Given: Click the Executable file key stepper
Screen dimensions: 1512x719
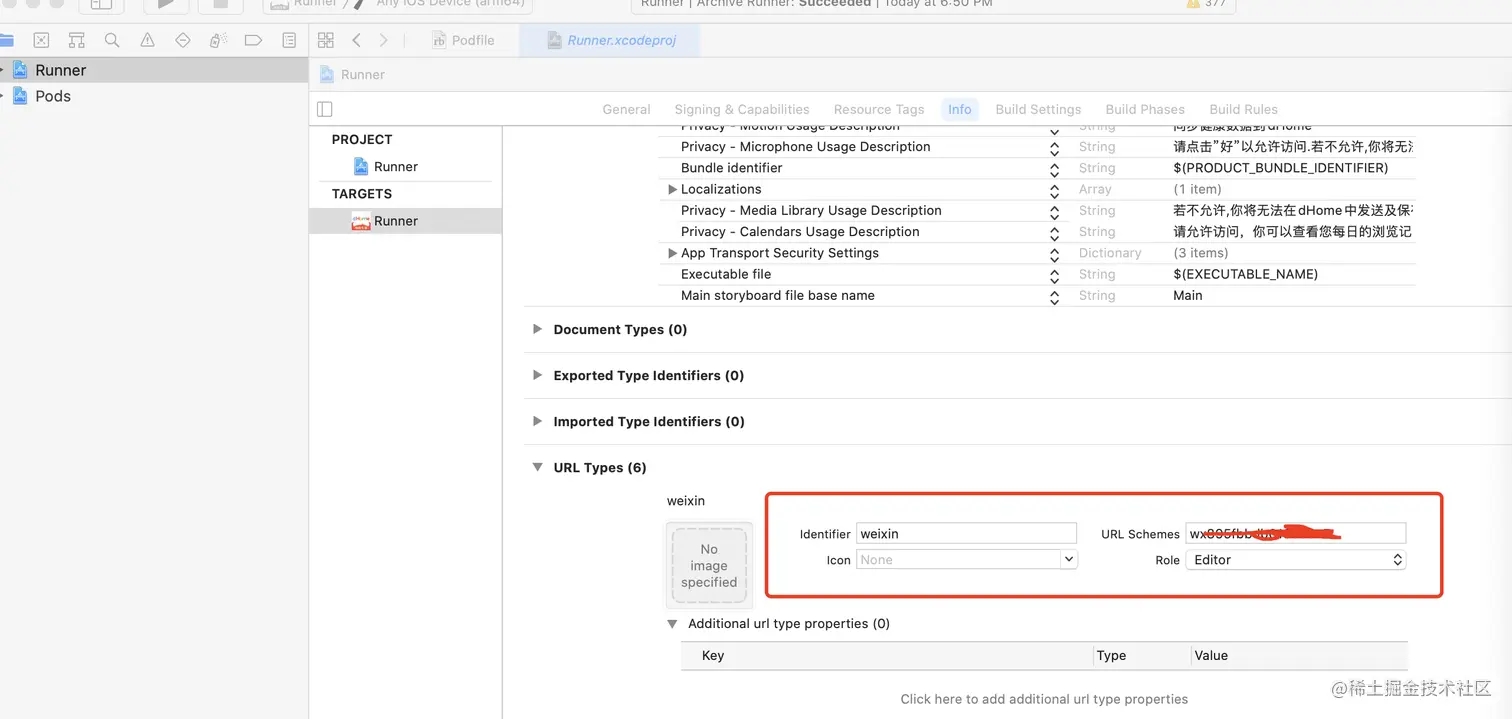Looking at the screenshot, I should [x=1054, y=274].
